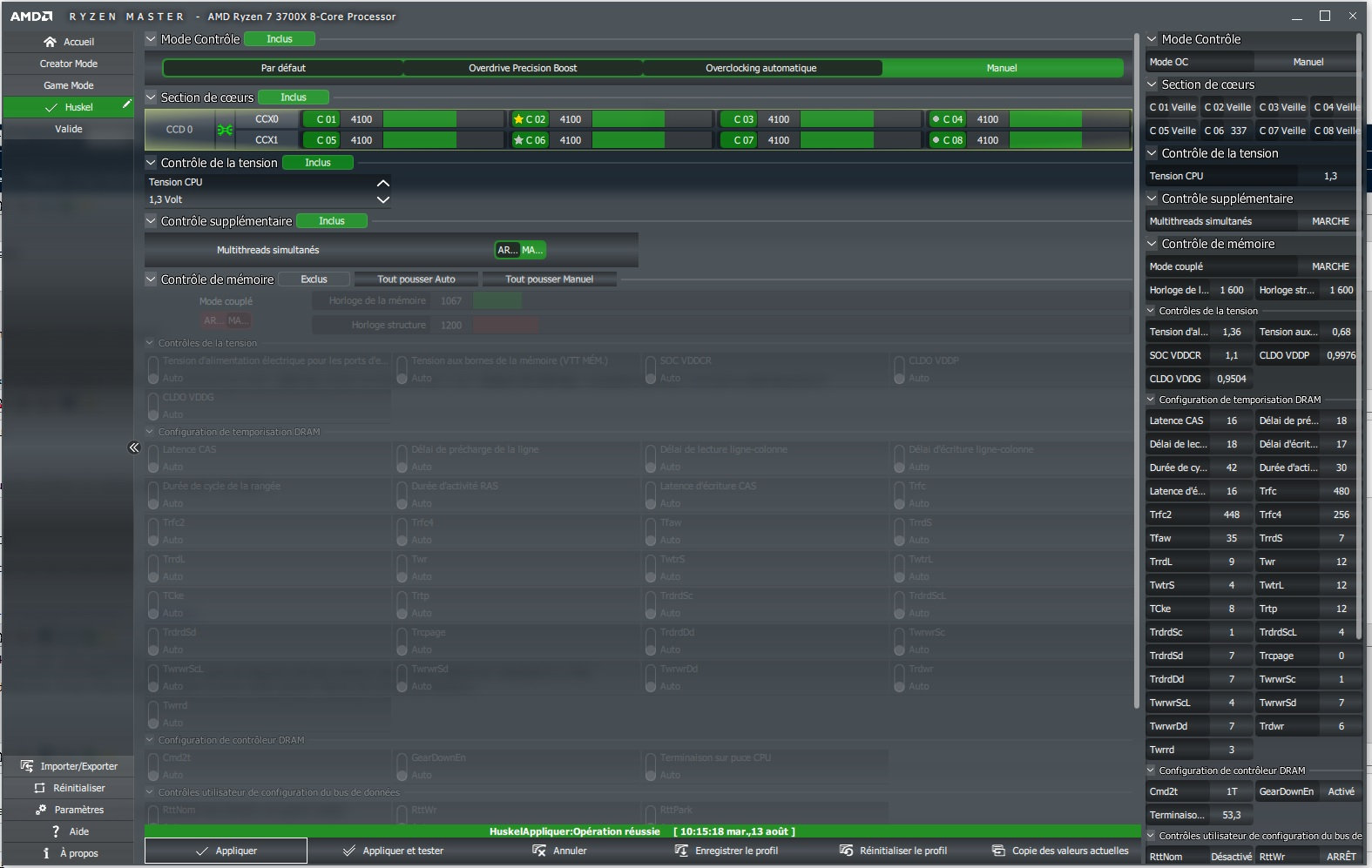The width and height of the screenshot is (1372, 868).
Task: Click the main panel vertical scrollbar
Action: (x=1137, y=370)
